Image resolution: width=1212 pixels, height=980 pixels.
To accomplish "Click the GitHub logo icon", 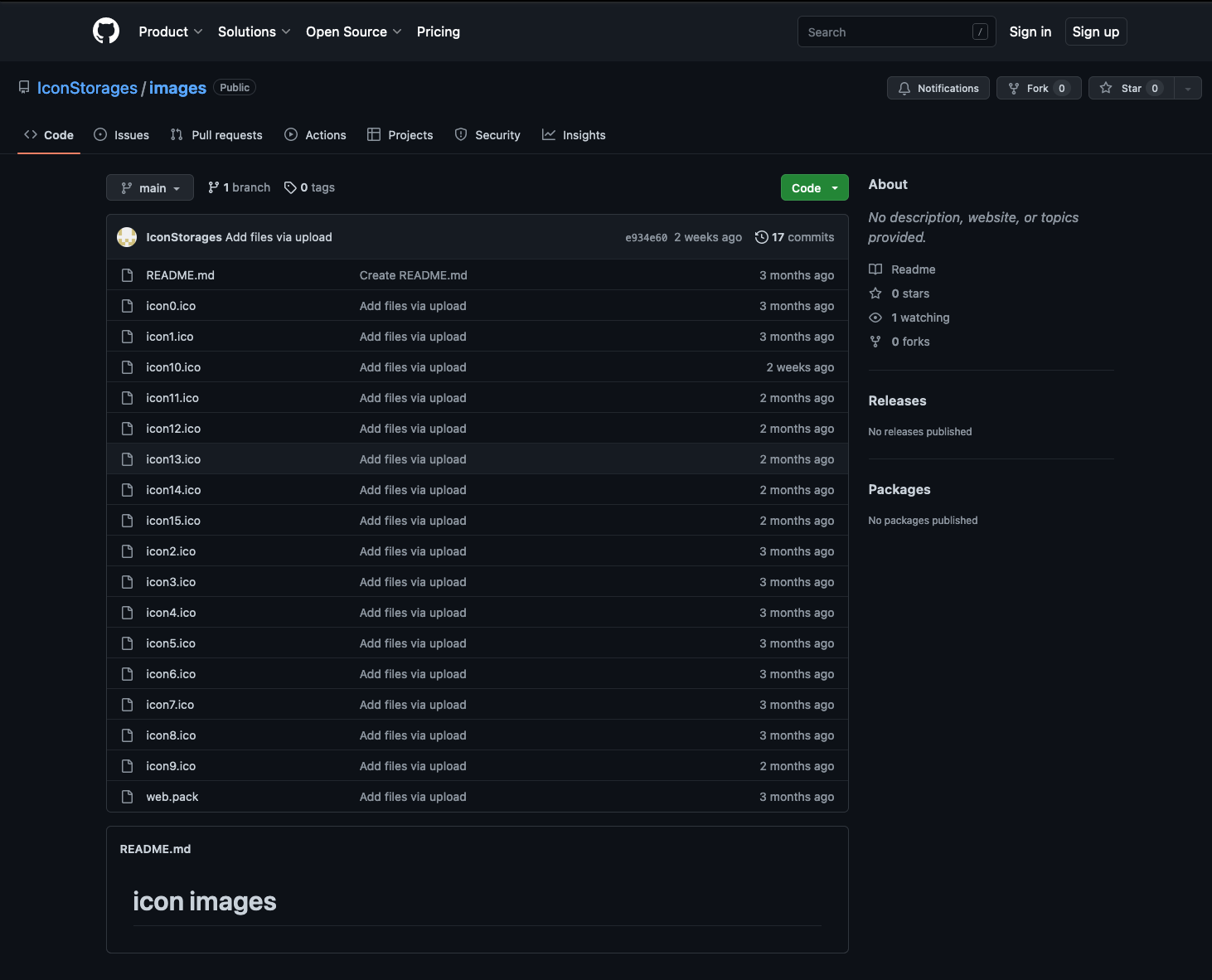I will point(105,31).
